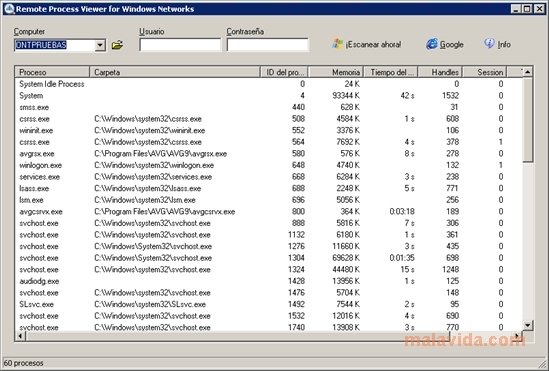This screenshot has height=371, width=549.
Task: Focus the Usuario input field
Action: [180, 45]
